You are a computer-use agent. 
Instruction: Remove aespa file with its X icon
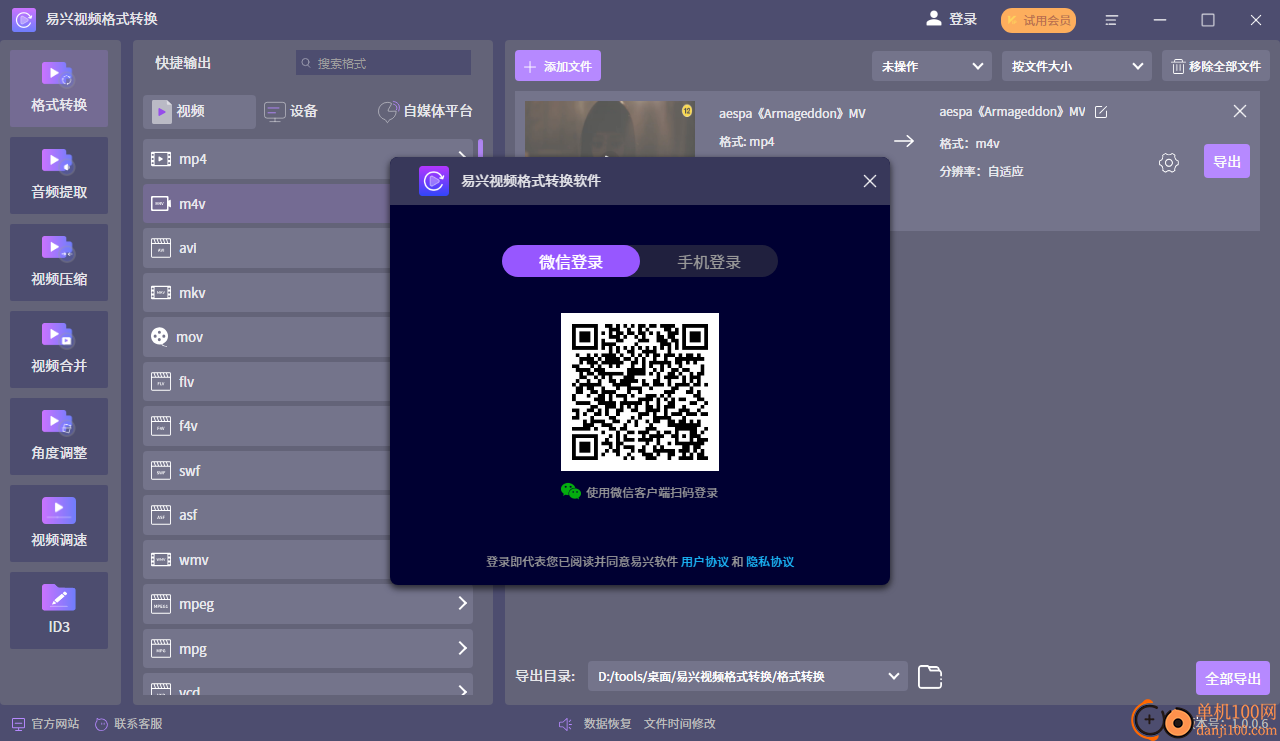pos(1240,111)
